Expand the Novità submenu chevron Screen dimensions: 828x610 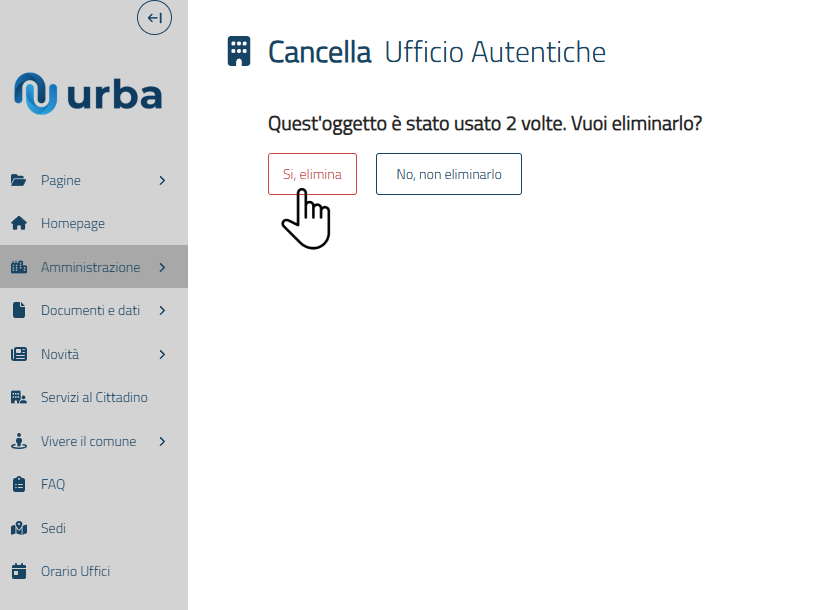162,354
